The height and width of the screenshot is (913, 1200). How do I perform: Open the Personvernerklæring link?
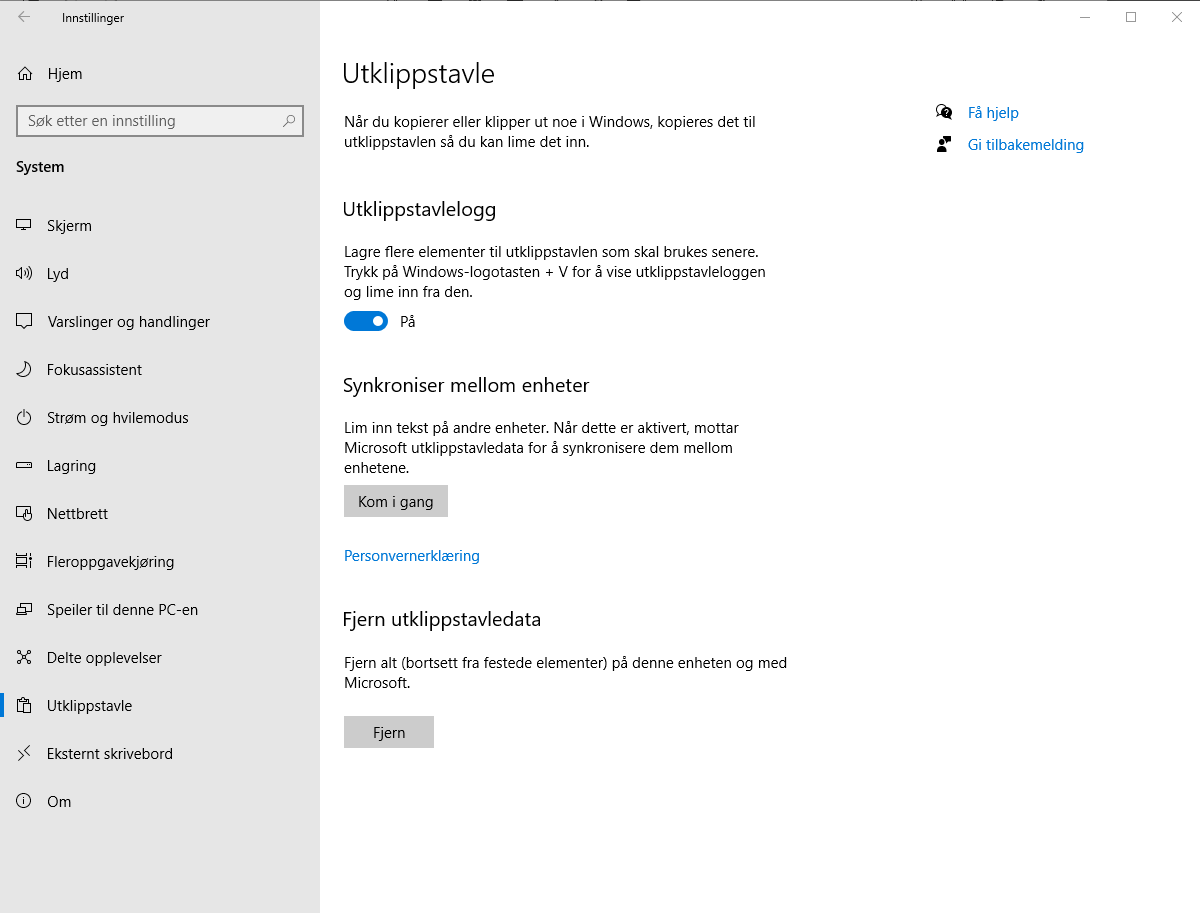tap(411, 555)
